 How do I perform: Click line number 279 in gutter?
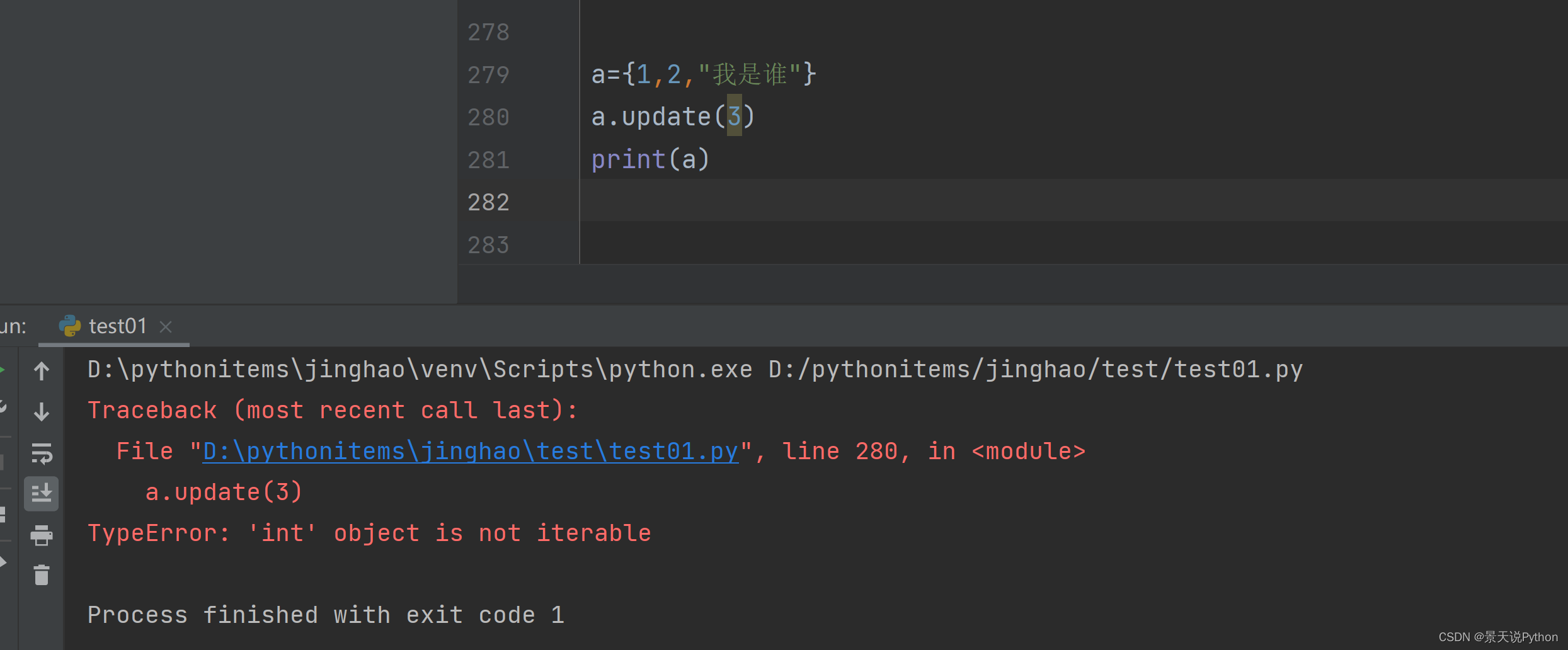tap(488, 75)
